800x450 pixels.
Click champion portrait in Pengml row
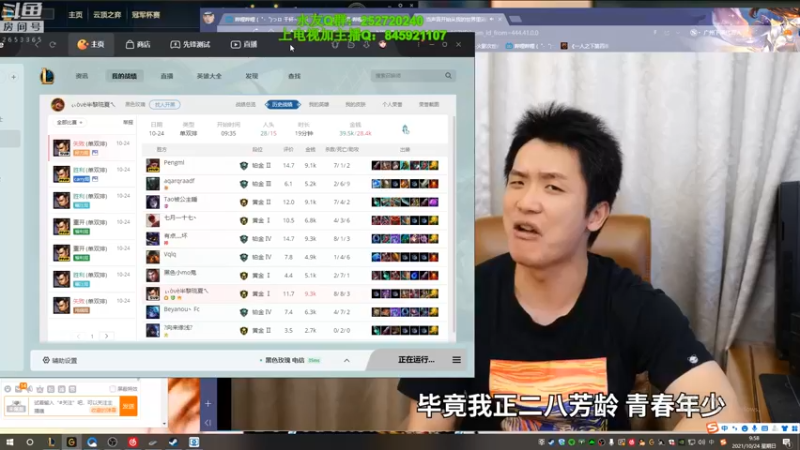[153, 165]
